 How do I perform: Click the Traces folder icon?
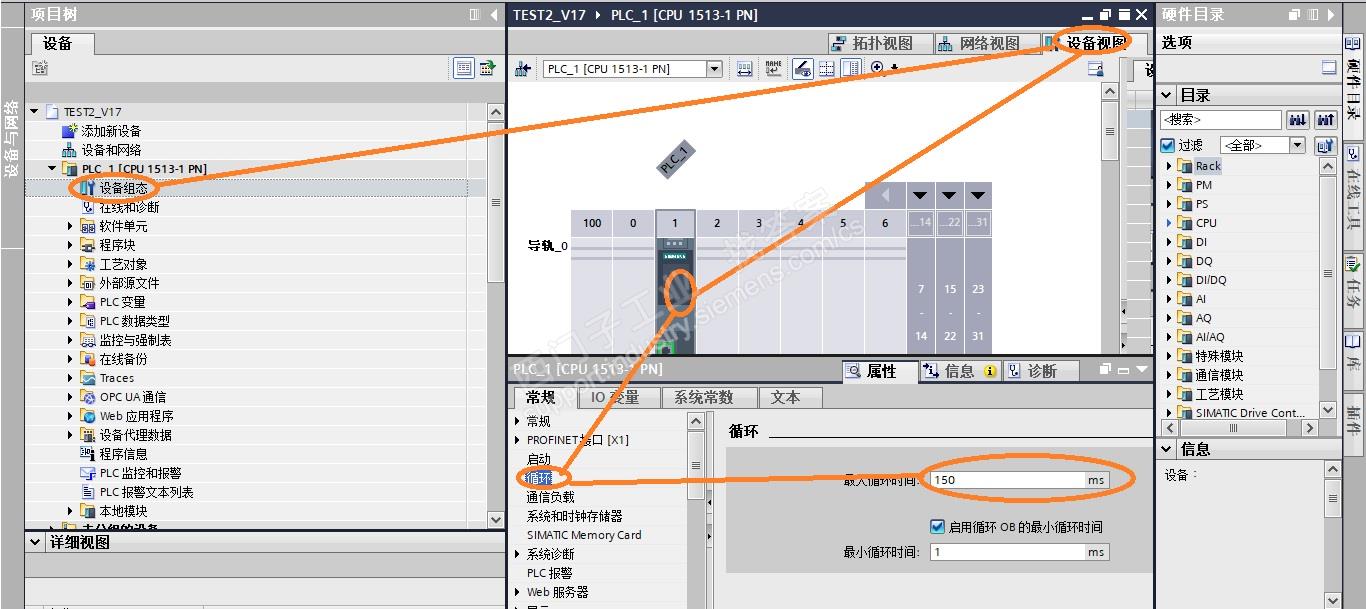click(88, 378)
